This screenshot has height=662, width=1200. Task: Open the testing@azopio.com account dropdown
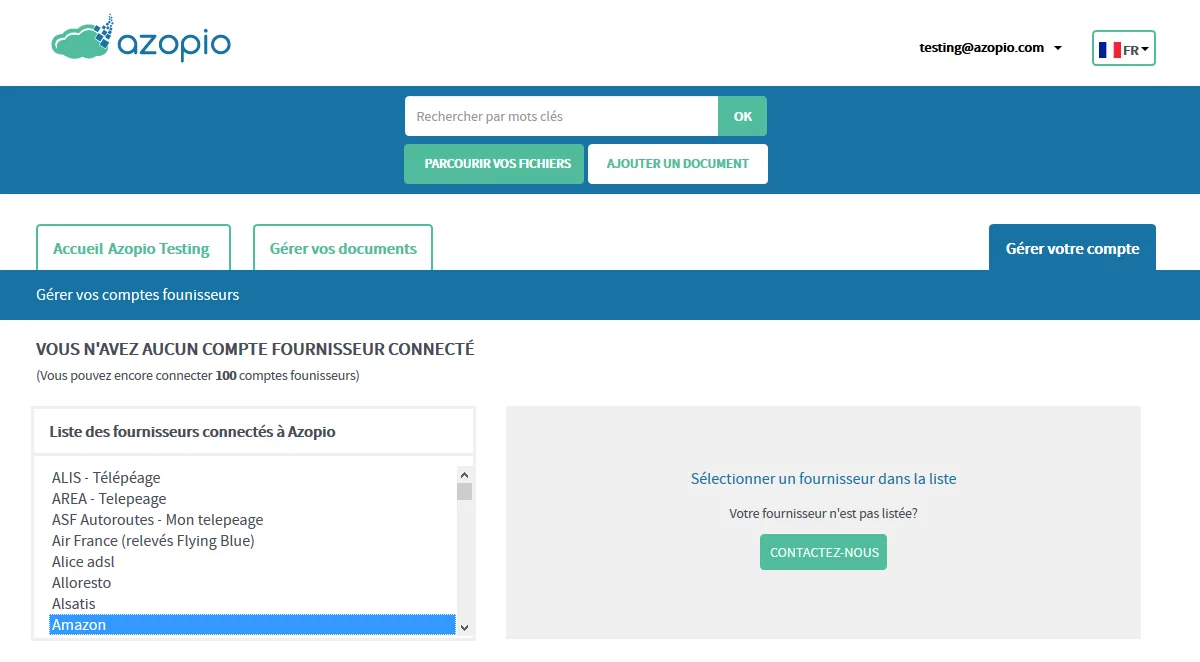990,47
